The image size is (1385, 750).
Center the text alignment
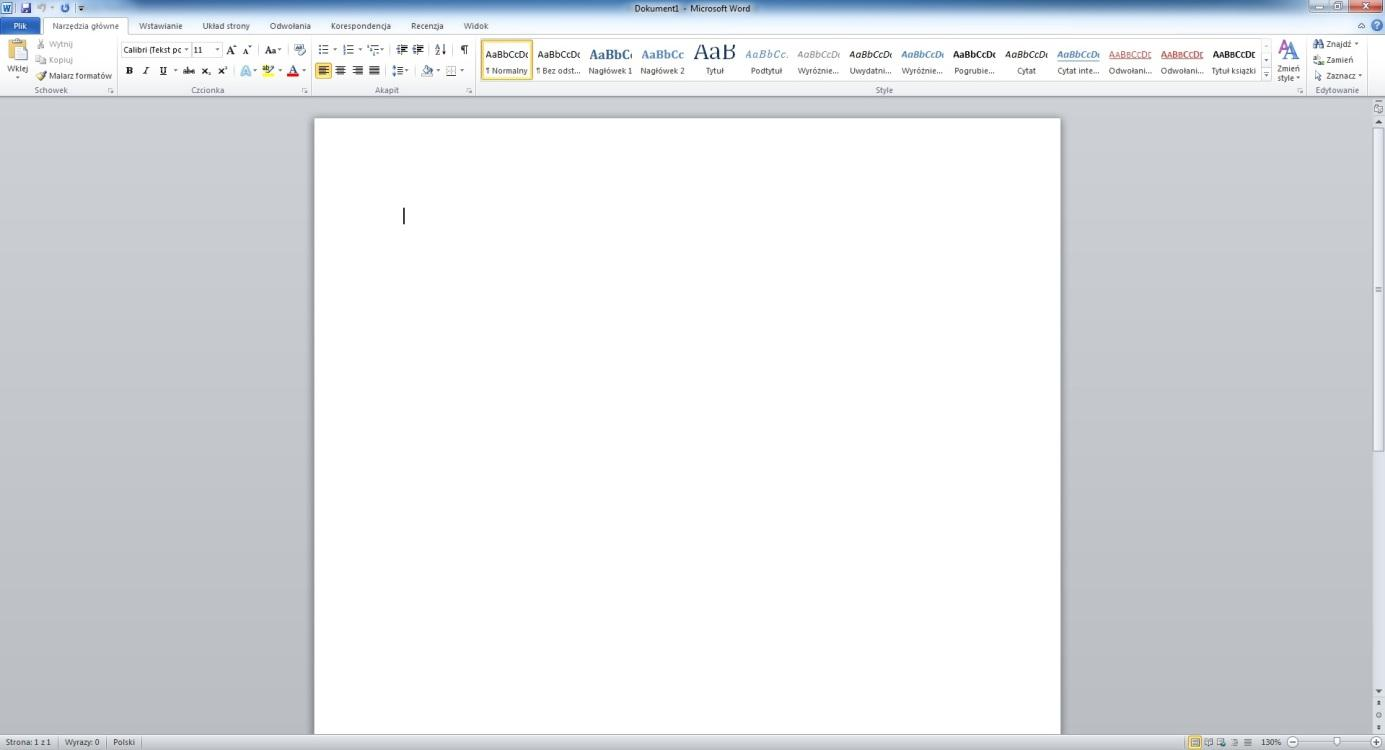pos(340,71)
